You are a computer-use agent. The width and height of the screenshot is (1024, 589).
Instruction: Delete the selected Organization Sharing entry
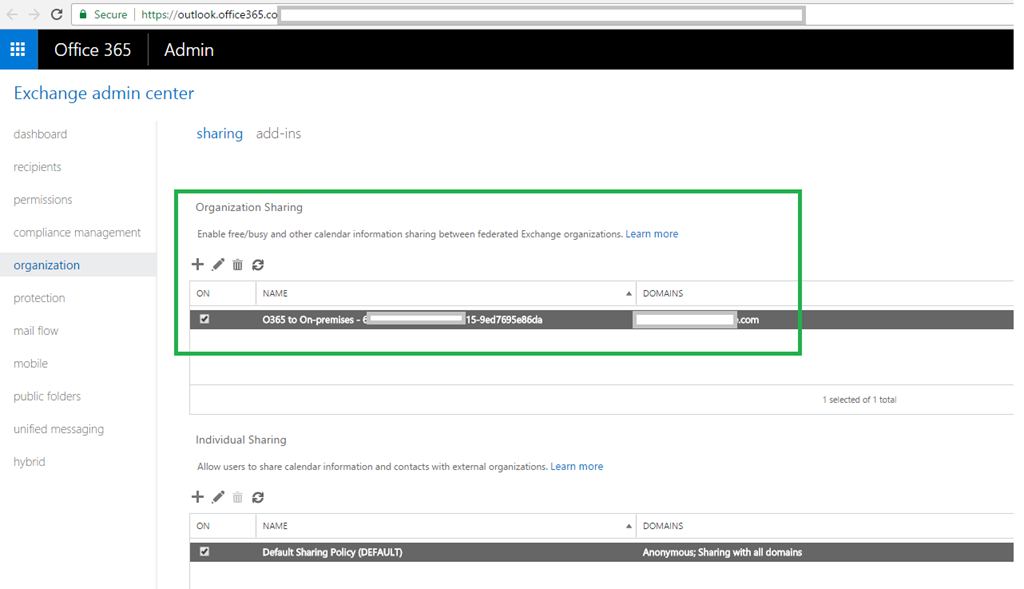[238, 264]
